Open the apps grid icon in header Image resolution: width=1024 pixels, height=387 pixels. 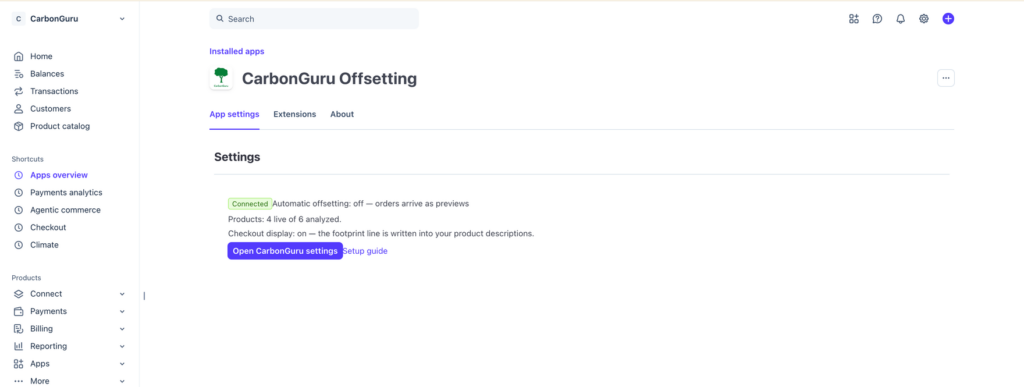point(854,19)
